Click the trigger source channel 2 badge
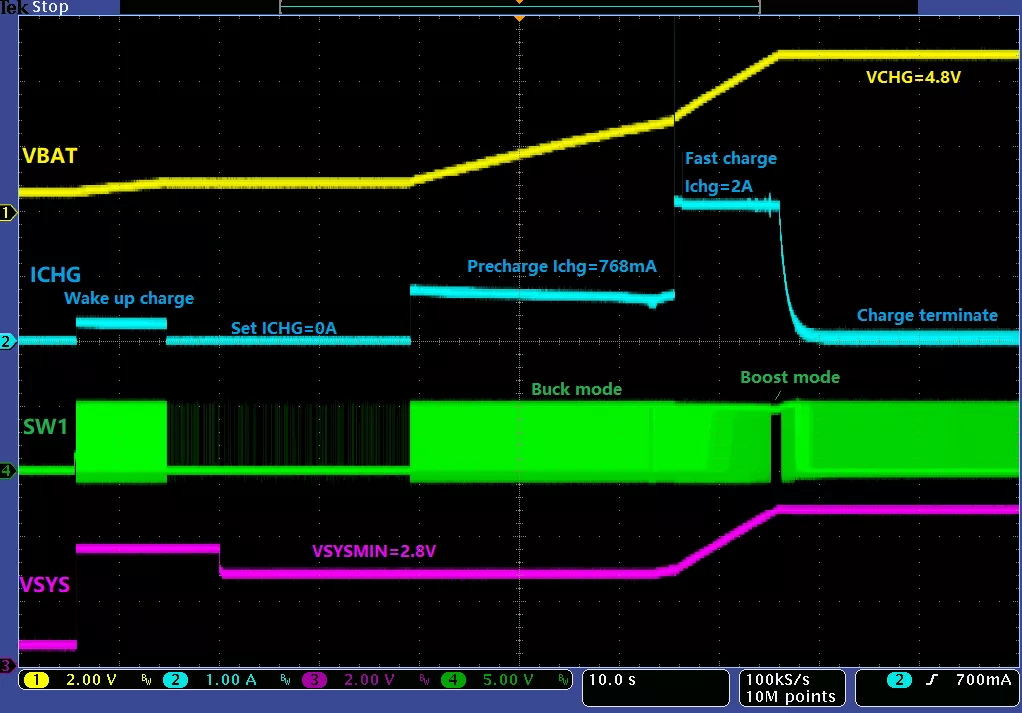 click(x=899, y=680)
